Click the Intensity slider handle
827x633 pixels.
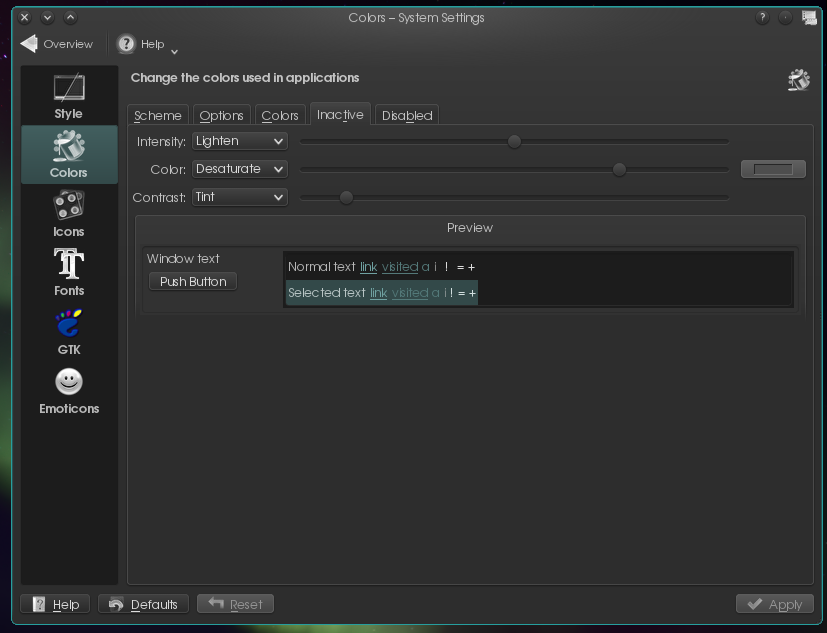(x=514, y=141)
